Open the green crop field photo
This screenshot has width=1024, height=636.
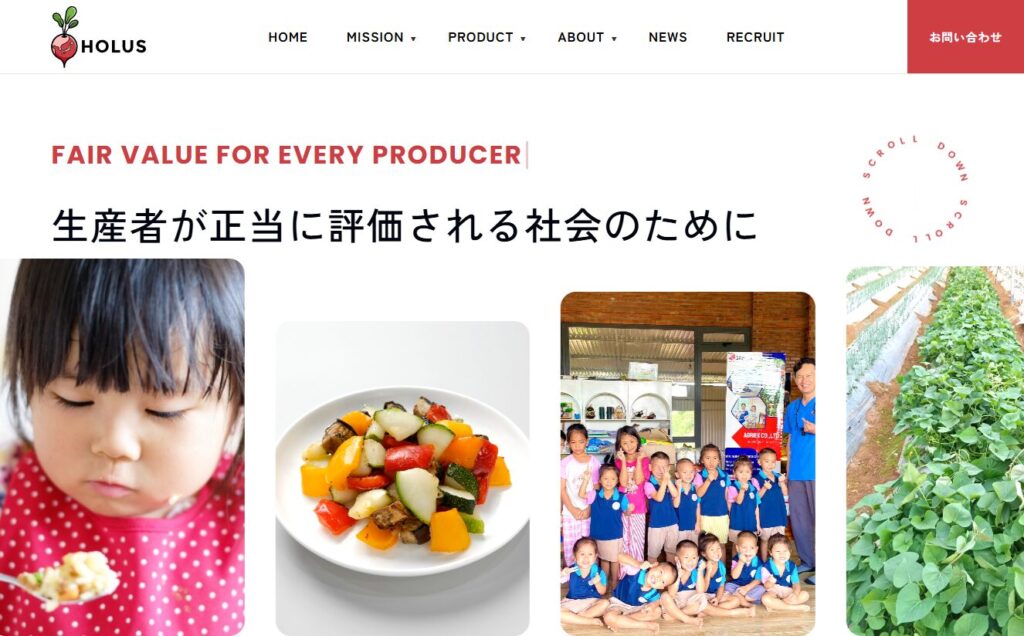tap(935, 451)
